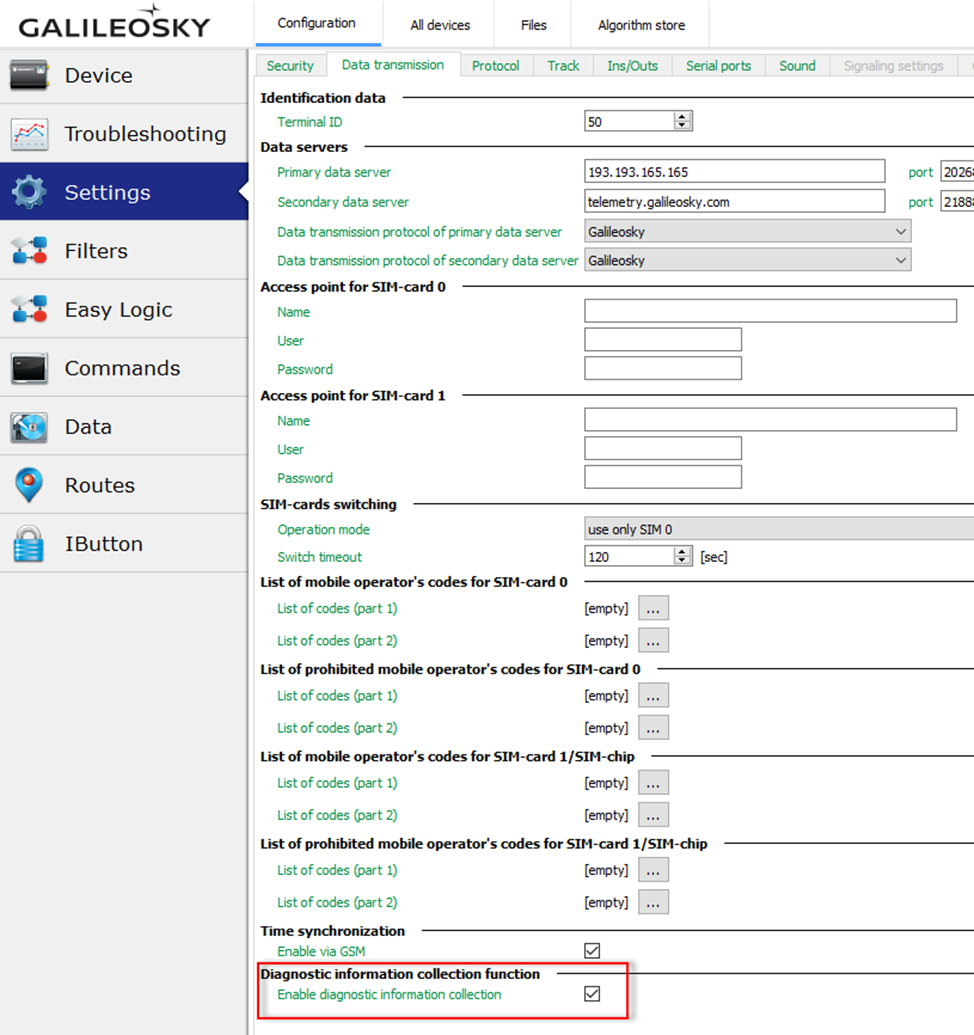Open the Easy Logic icon
974x1035 pixels.
pos(29,309)
